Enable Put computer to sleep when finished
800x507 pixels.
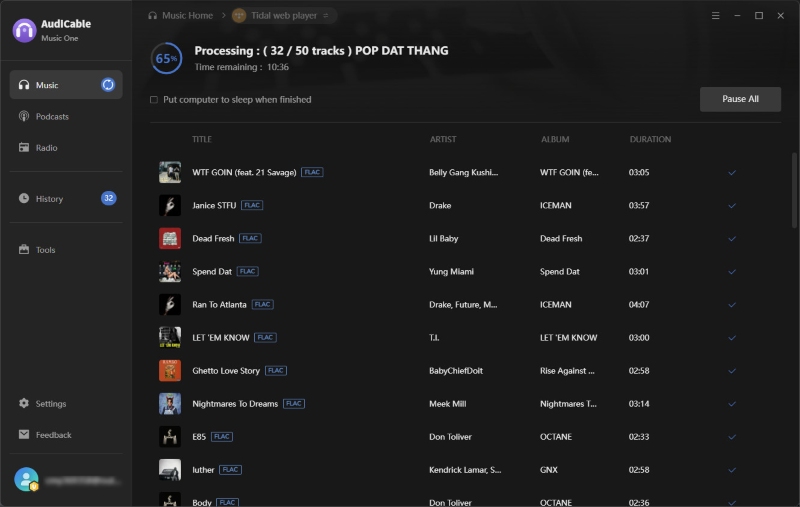click(x=154, y=99)
